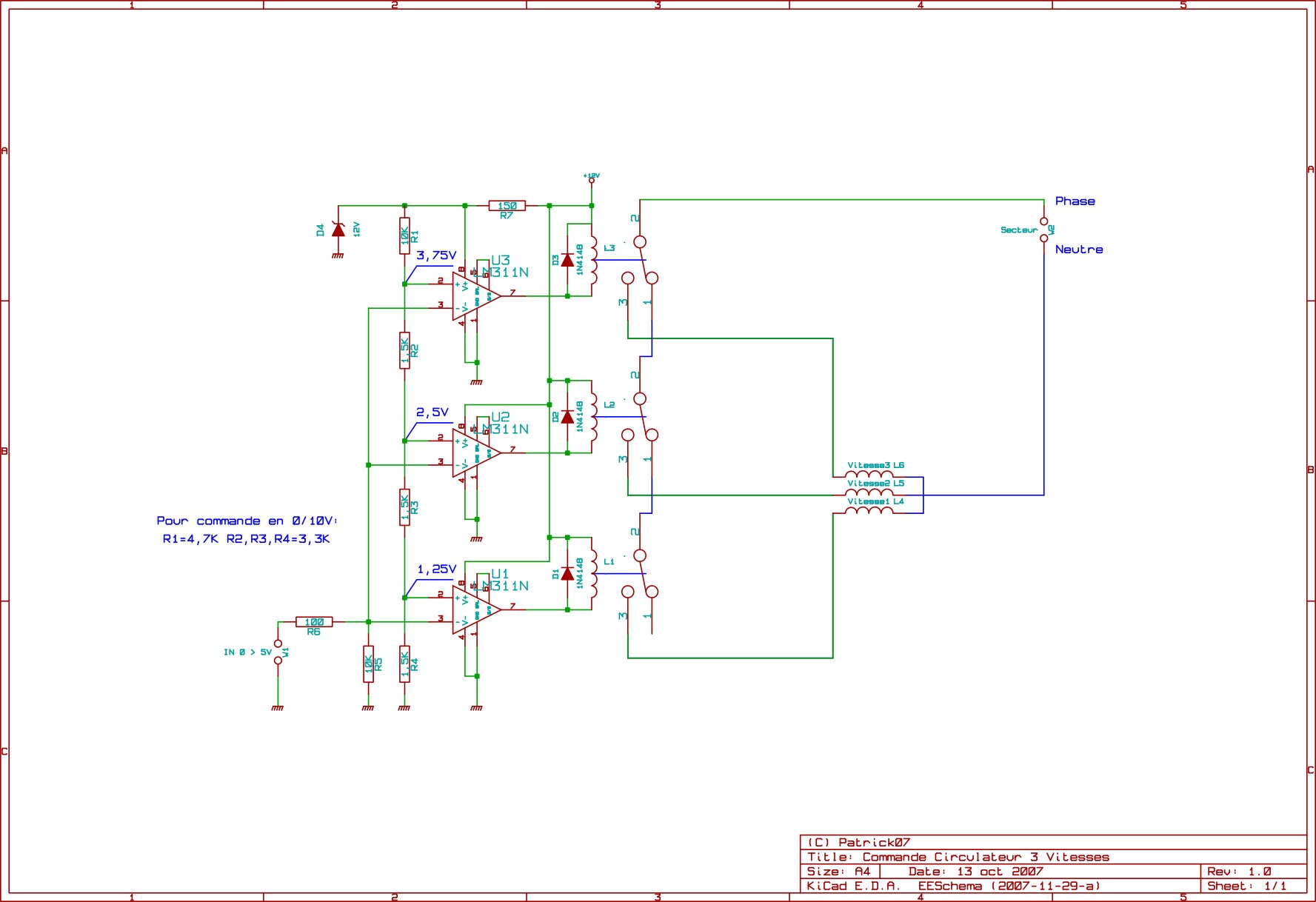
Task: Click the Vitesse3 L6 winding
Action: pos(869,475)
